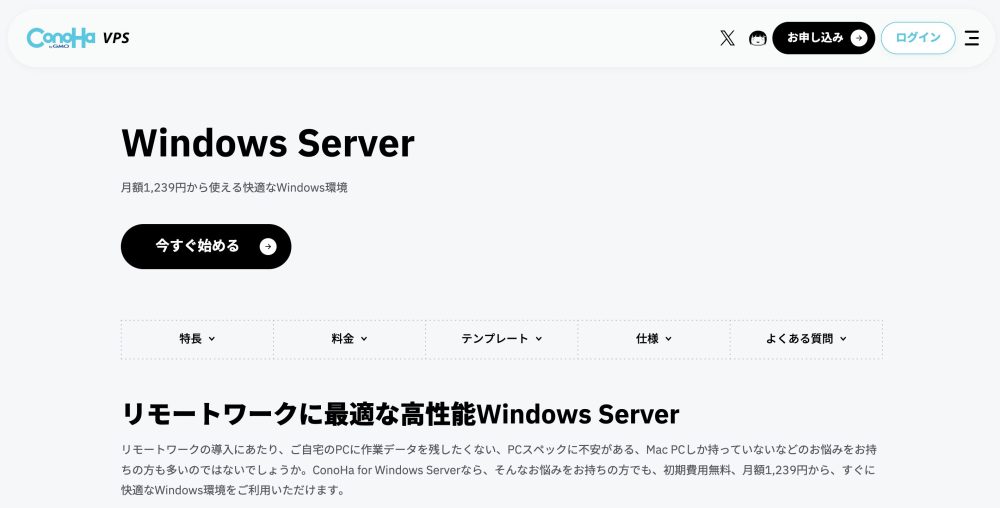1000x508 pixels.
Task: Click the 今すぐ始める start now button
Action: tap(206, 246)
